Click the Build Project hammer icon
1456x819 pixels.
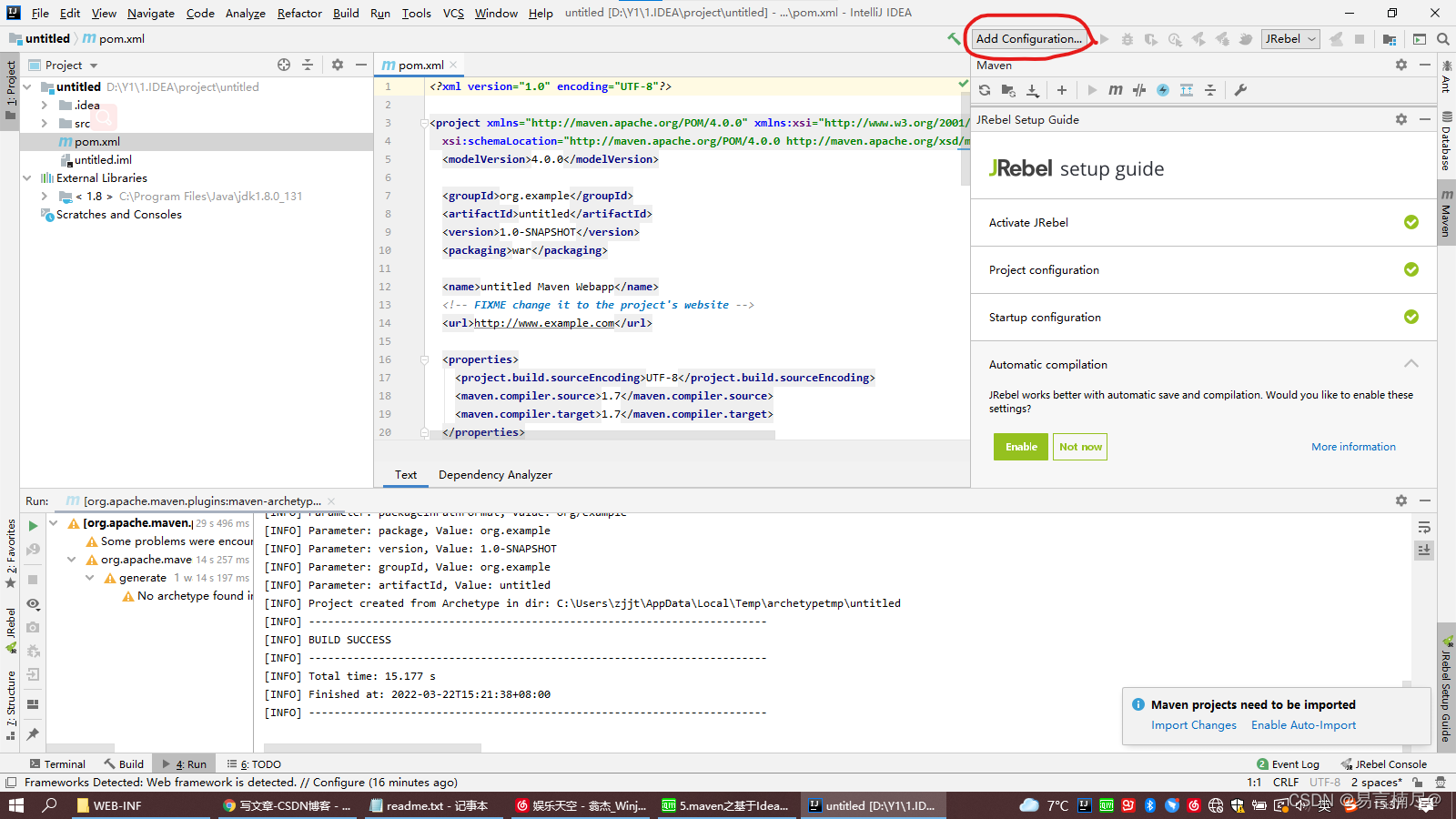point(953,38)
